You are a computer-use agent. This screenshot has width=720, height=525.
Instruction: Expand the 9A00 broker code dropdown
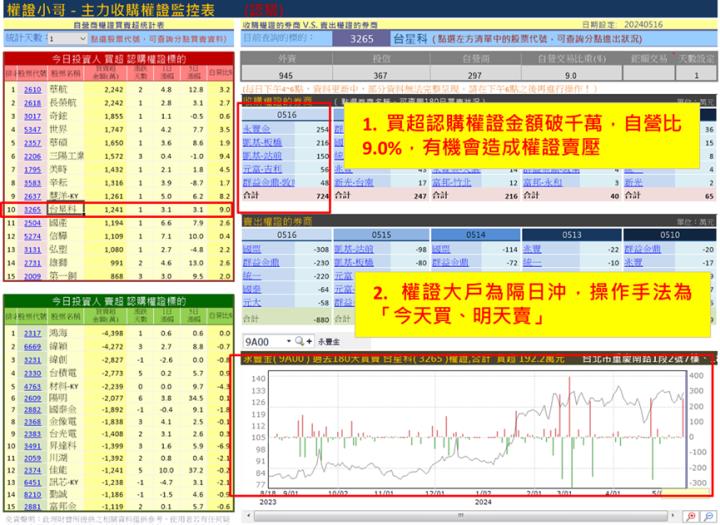pyautogui.click(x=289, y=341)
